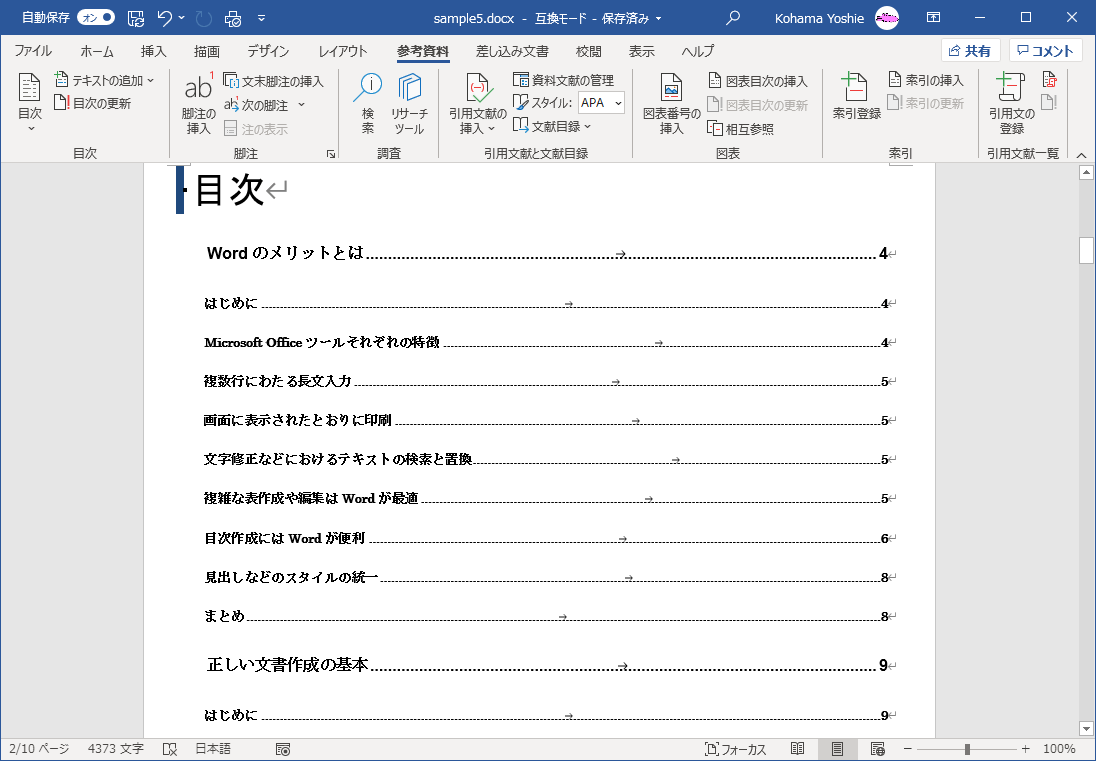The image size is (1096, 761).
Task: Click 文末脚注の挿入
Action: click(x=273, y=81)
